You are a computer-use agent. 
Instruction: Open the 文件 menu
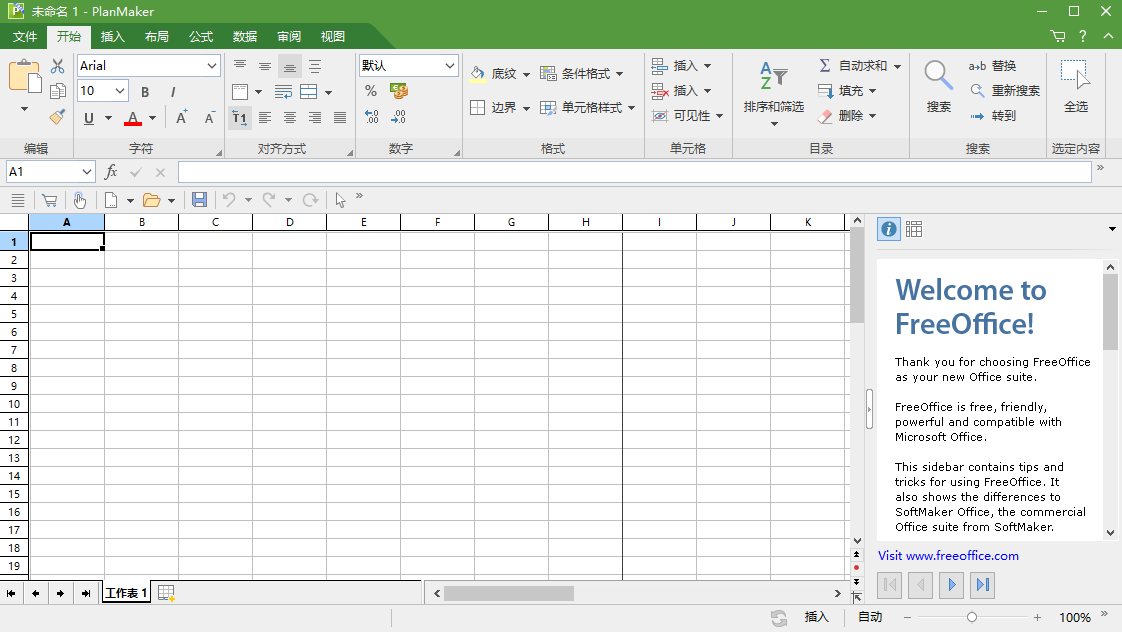click(24, 36)
